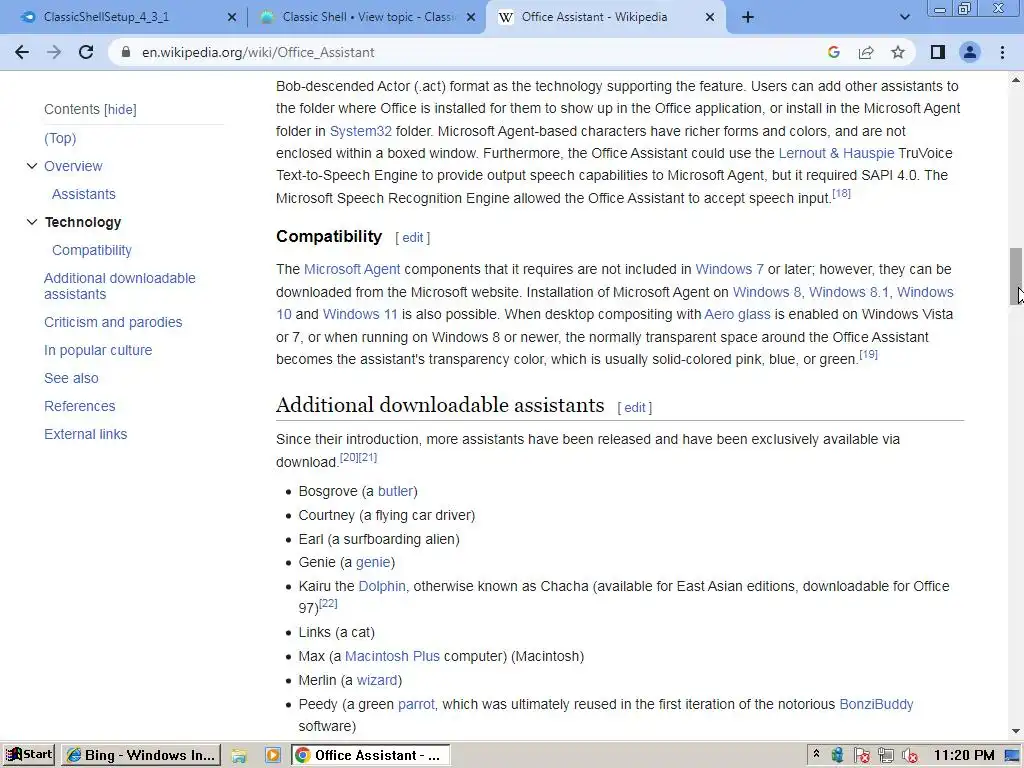Collapse the Technology section chevron
1024x768 pixels.
(x=31, y=222)
